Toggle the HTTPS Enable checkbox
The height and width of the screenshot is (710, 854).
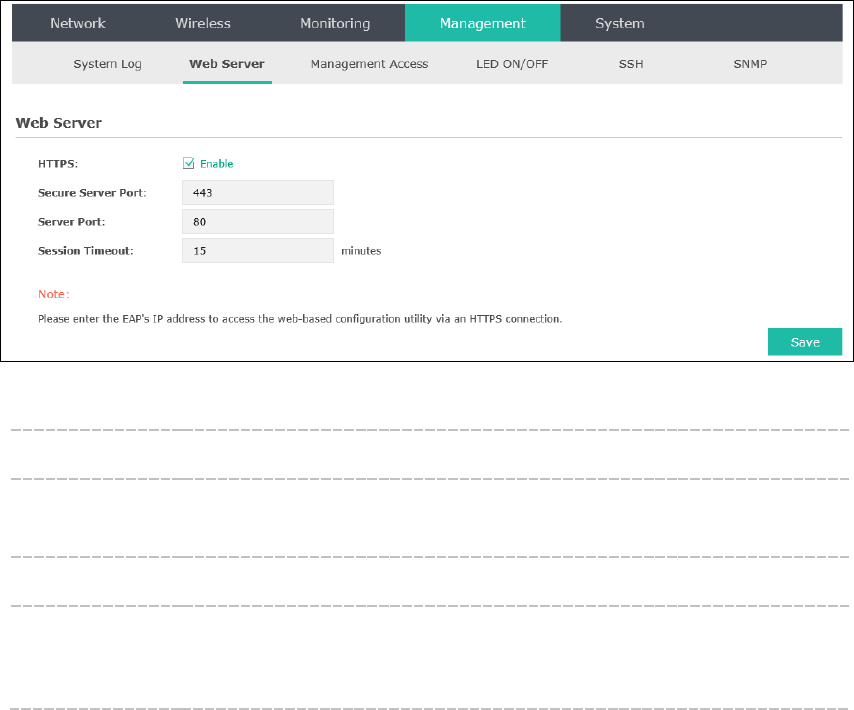click(x=188, y=163)
